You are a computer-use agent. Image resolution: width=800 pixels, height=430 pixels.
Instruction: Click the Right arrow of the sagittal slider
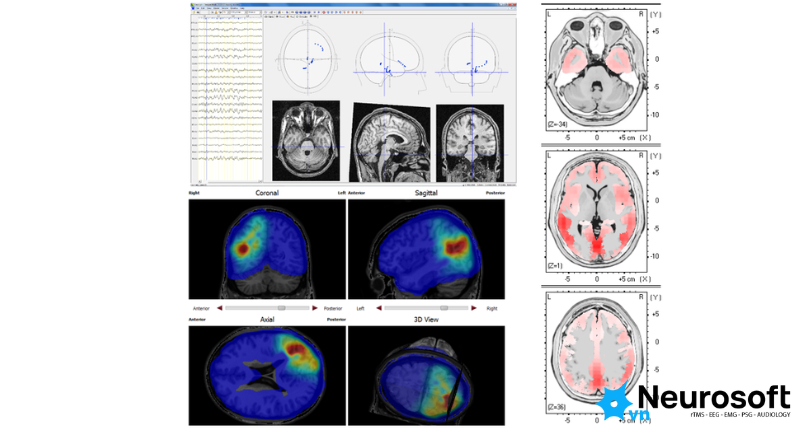[474, 308]
